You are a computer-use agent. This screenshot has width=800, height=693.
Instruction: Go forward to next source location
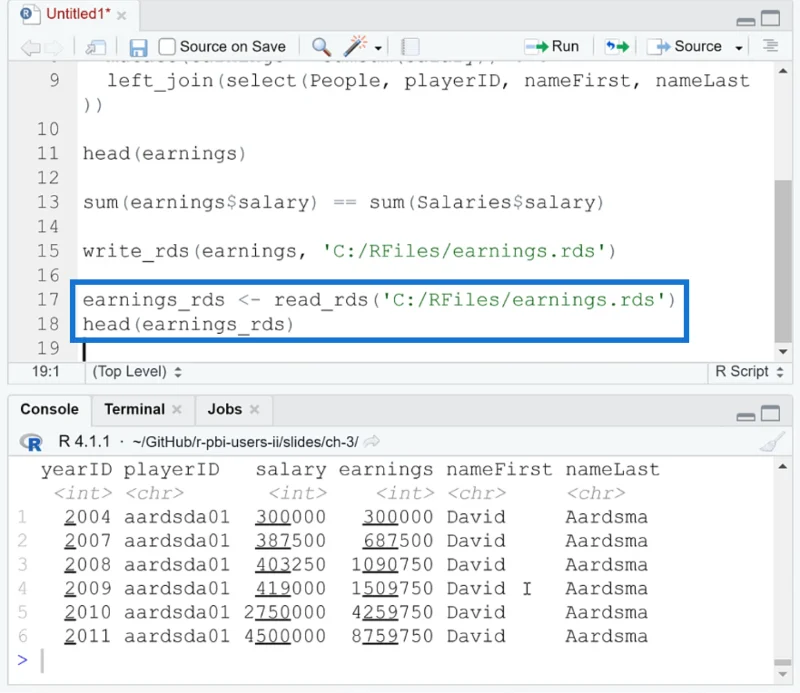click(53, 47)
